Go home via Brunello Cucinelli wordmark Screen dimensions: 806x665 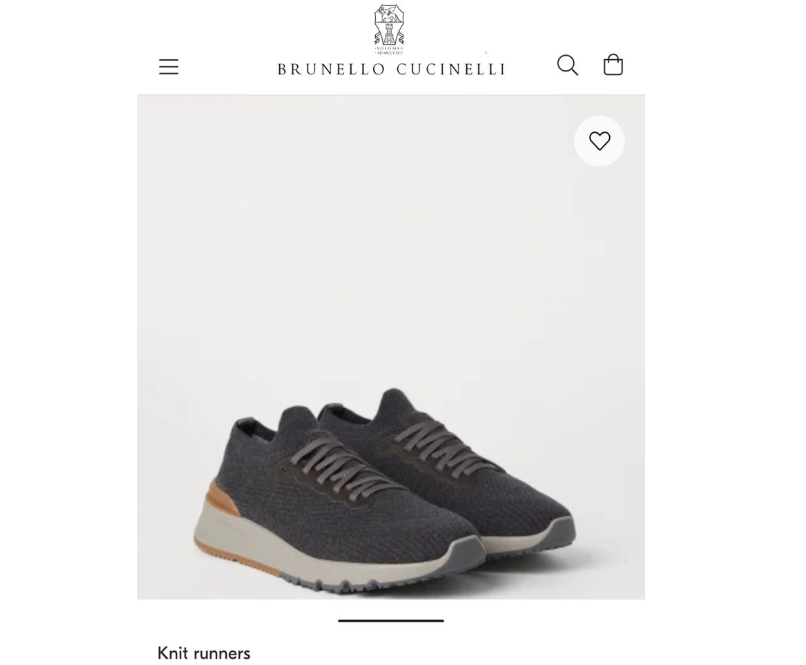coord(391,69)
